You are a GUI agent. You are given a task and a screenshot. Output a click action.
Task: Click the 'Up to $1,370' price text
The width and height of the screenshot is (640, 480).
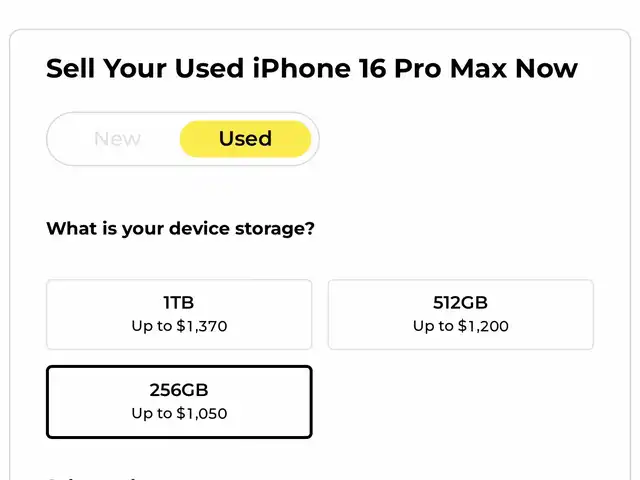(179, 326)
